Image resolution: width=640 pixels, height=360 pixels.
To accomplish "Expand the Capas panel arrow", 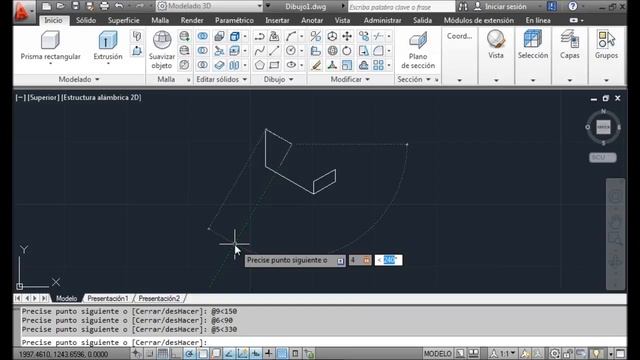I will point(570,80).
